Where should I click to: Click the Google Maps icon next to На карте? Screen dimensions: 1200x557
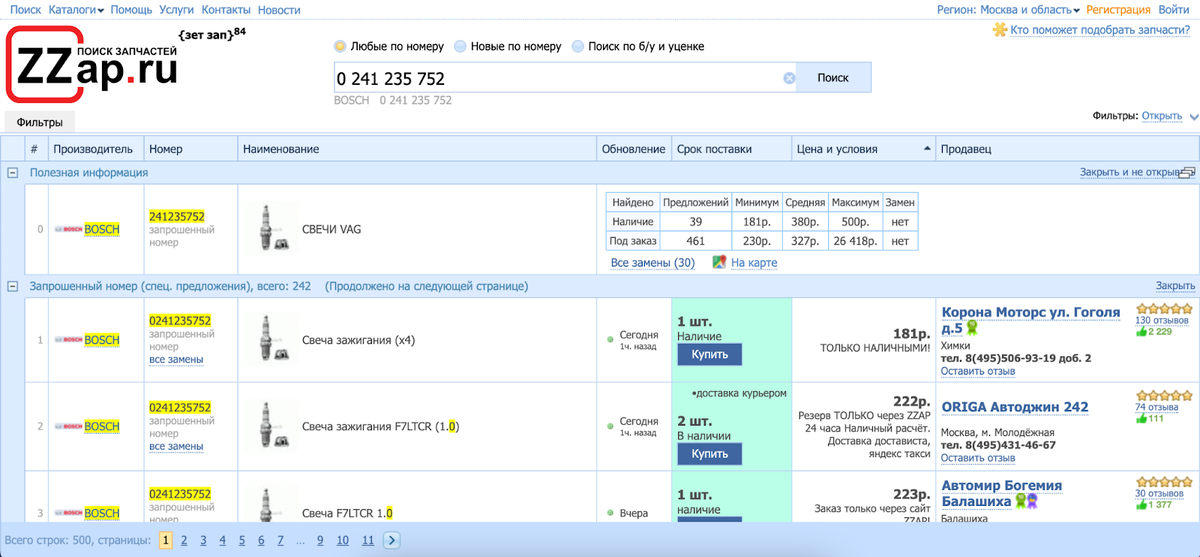[719, 262]
